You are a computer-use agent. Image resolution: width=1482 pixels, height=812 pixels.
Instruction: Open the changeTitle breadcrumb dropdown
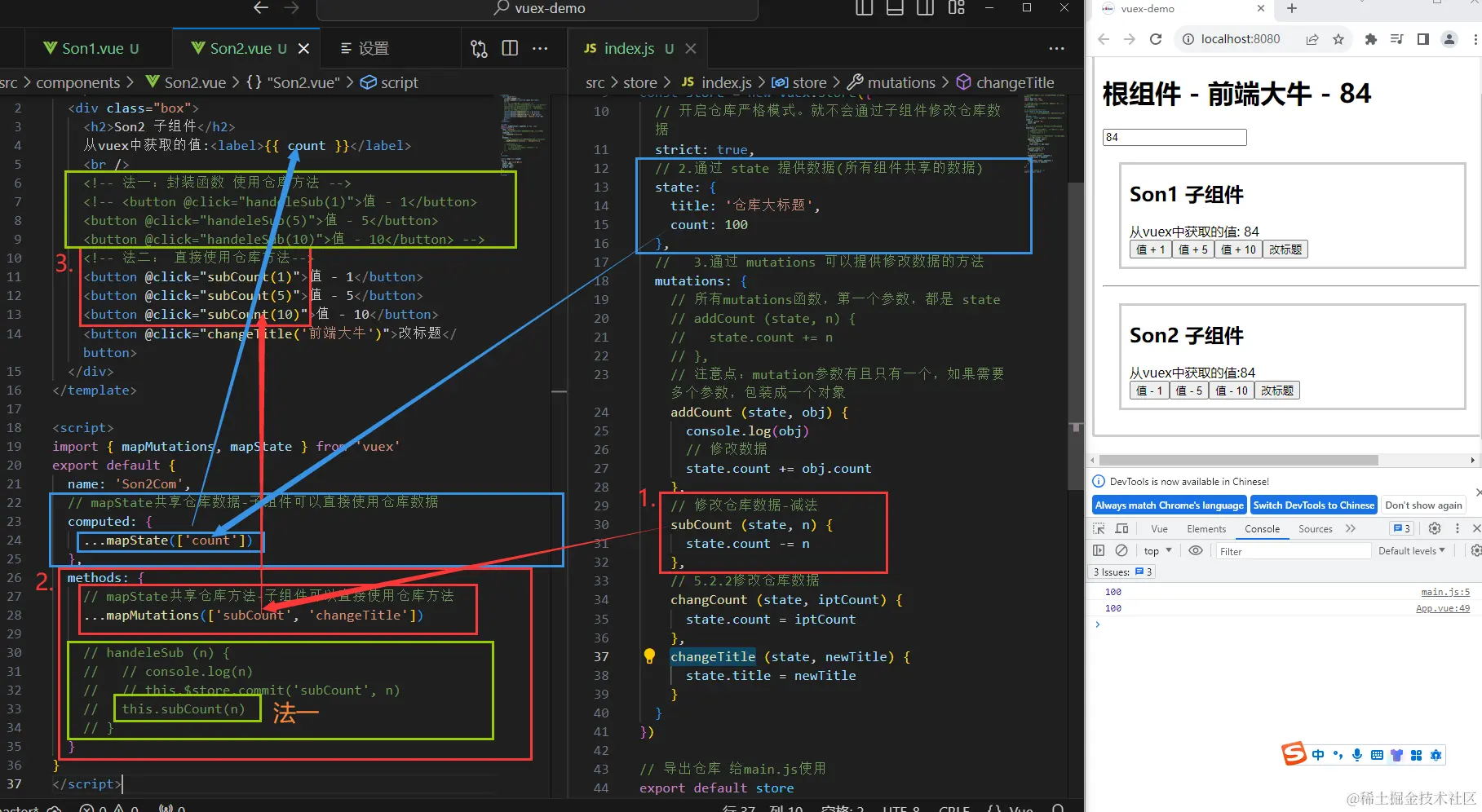tap(1006, 82)
